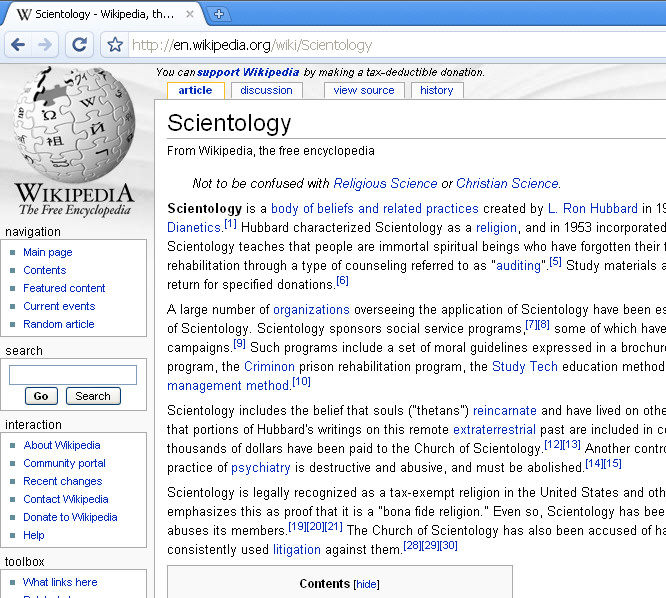Open the Main page navigation link
666x598 pixels.
tap(48, 252)
